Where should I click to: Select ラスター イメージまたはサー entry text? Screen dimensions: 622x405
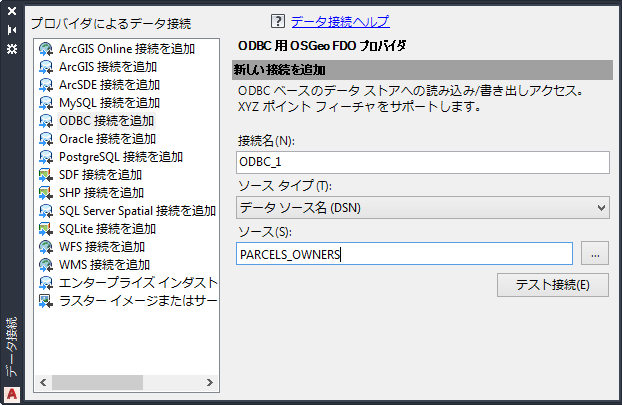[138, 301]
